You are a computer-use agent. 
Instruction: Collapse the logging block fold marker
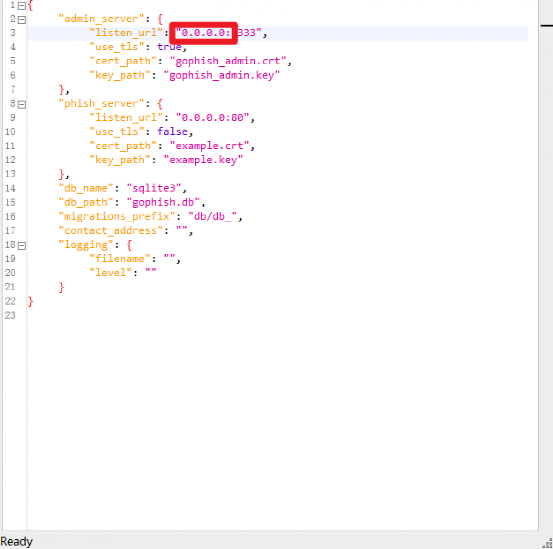22,246
